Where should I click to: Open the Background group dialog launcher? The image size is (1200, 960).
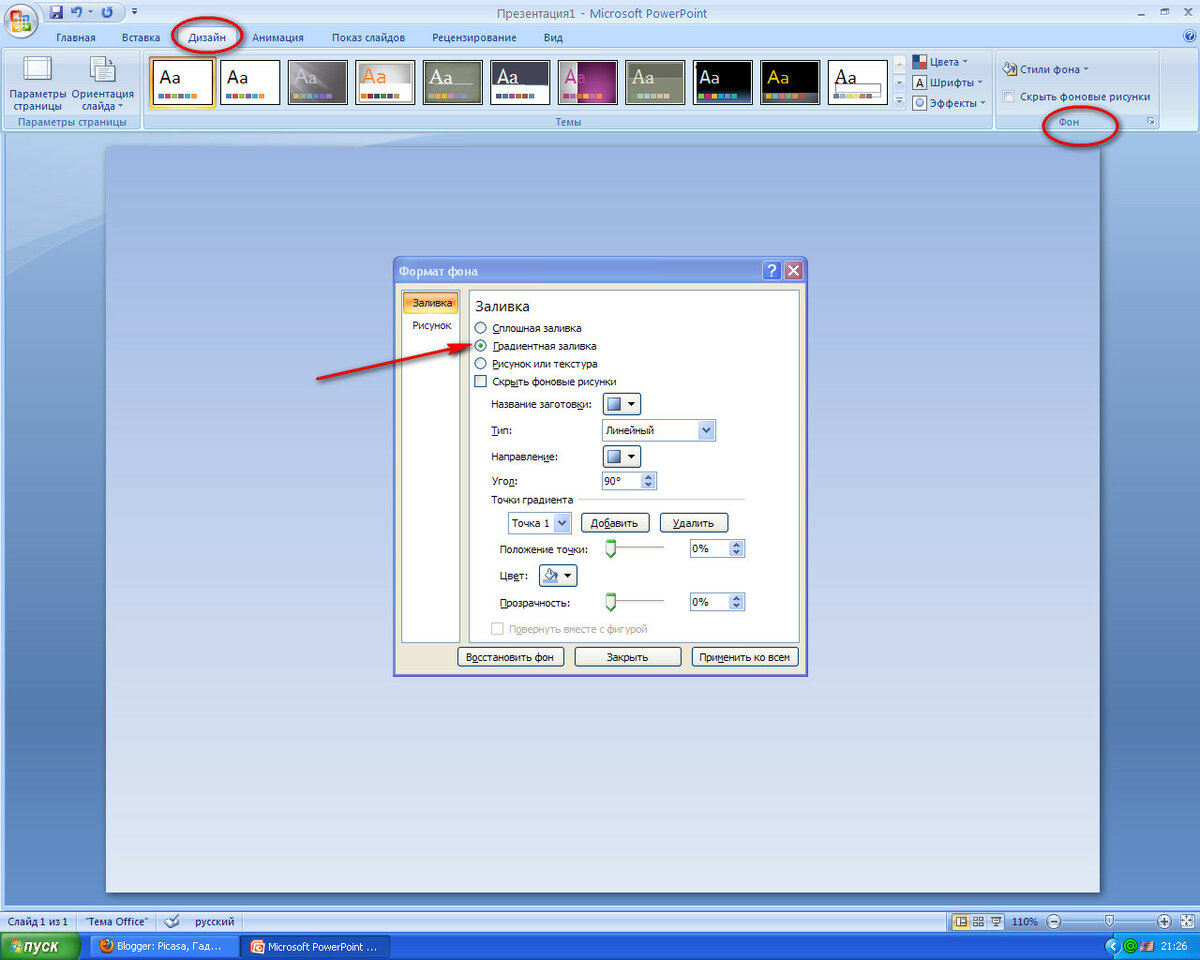pyautogui.click(x=1151, y=122)
